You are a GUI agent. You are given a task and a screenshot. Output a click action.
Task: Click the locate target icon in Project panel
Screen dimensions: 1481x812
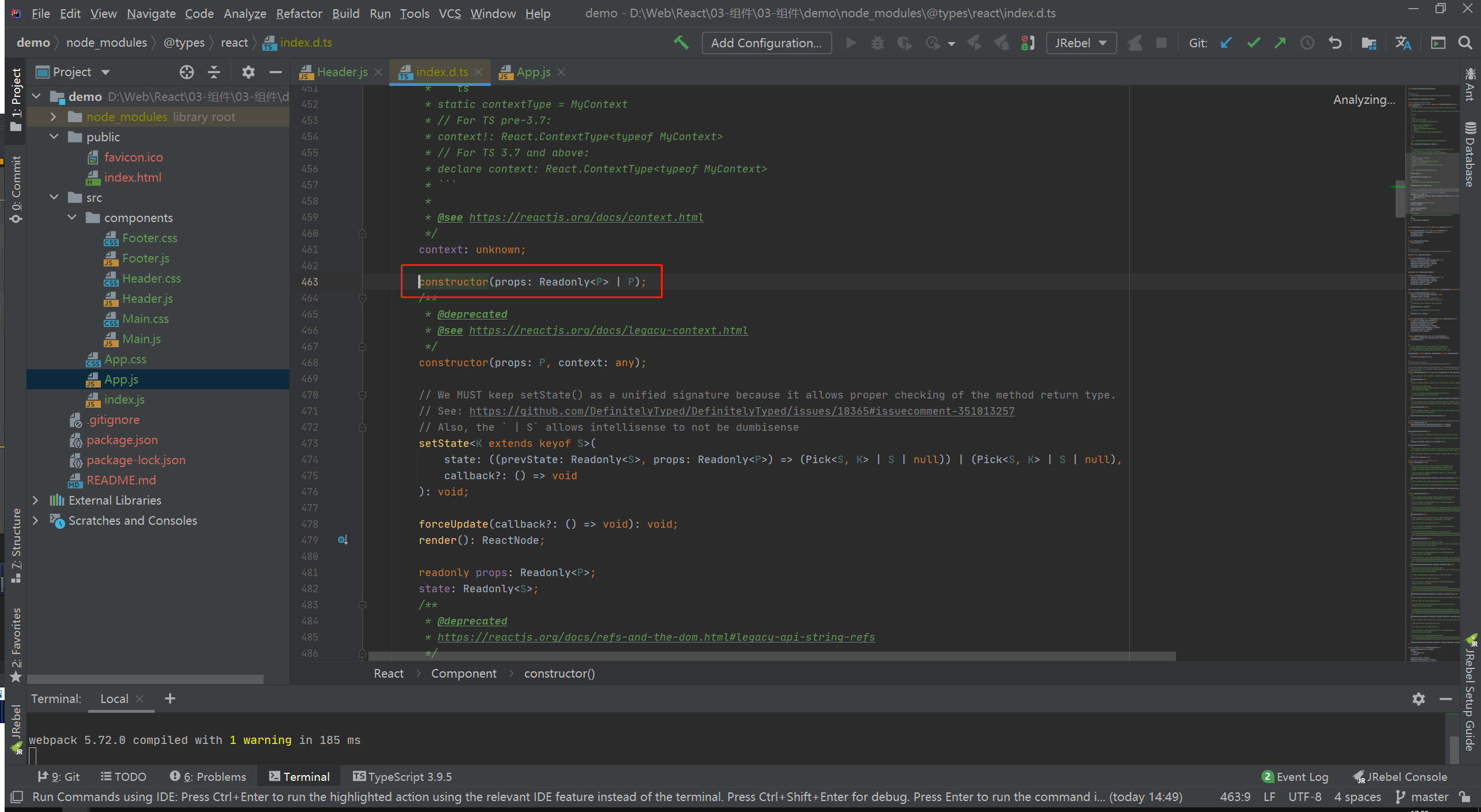186,72
